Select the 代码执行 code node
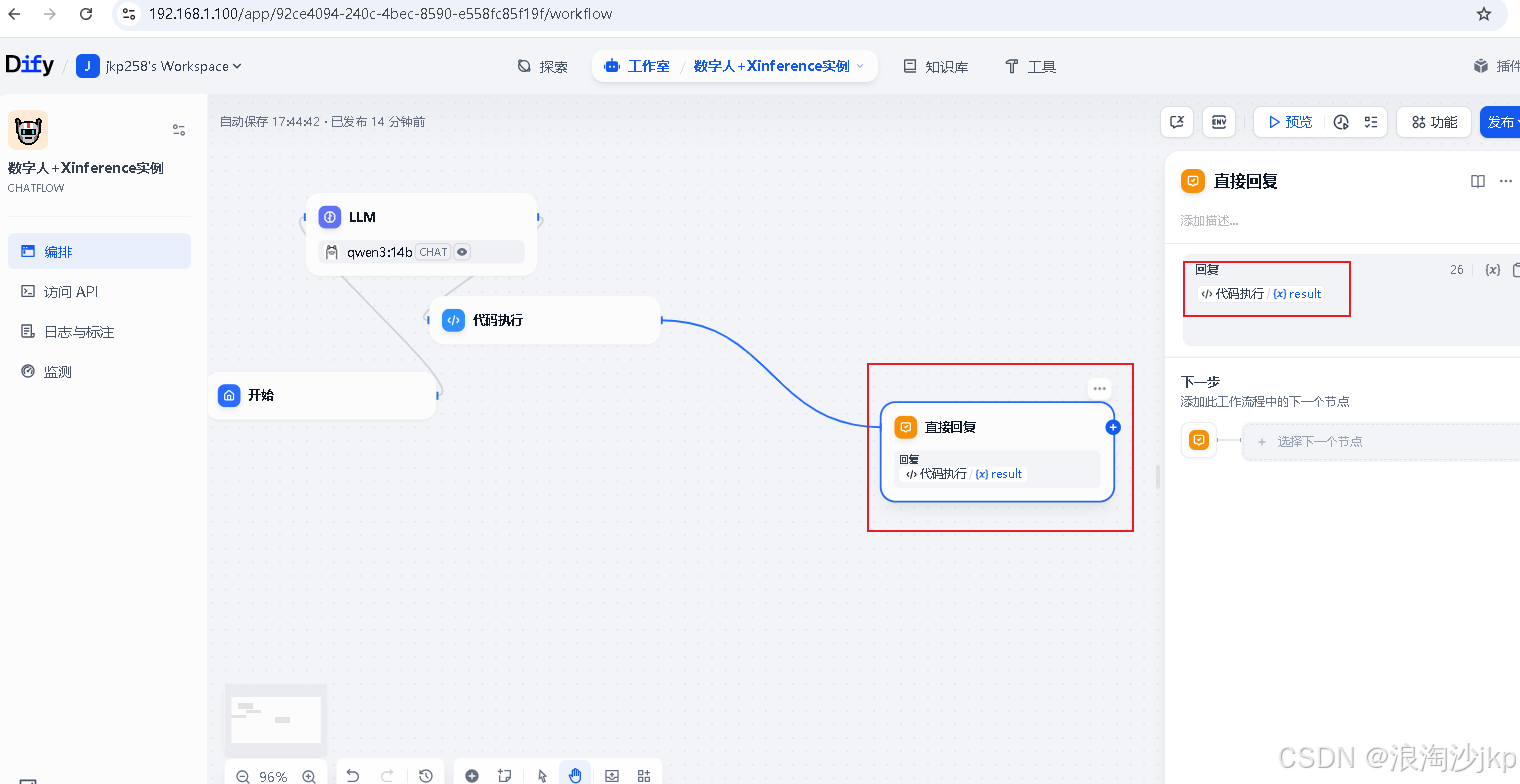1520x784 pixels. click(545, 320)
